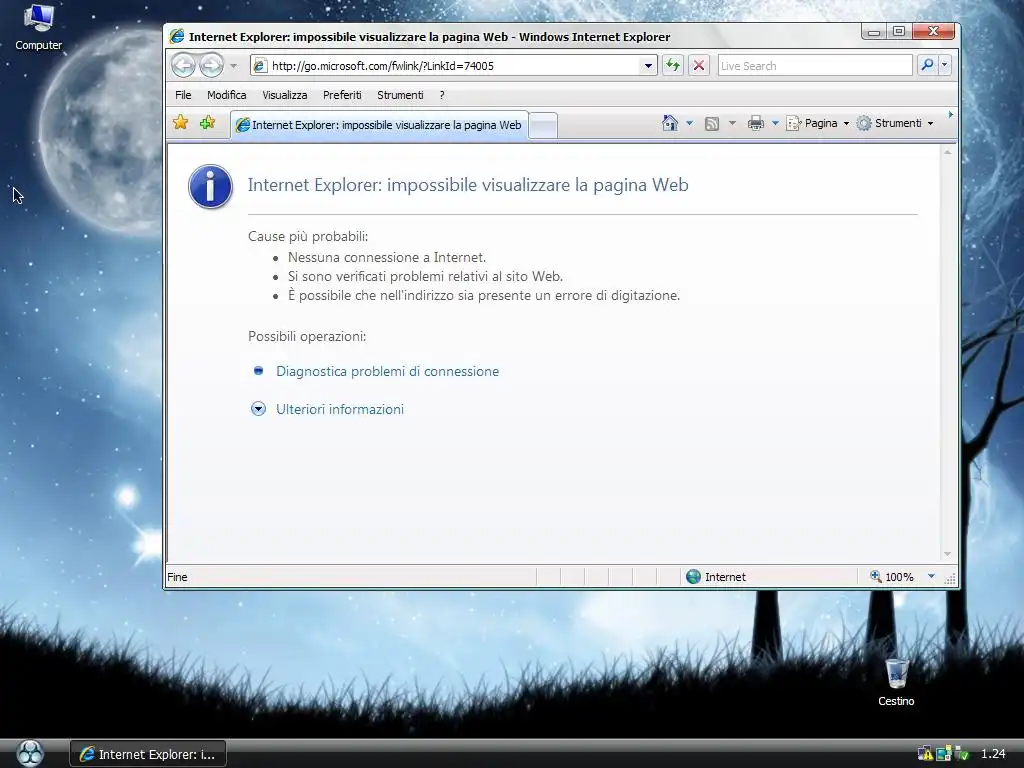Click the last tray icon before the clock

(961, 754)
